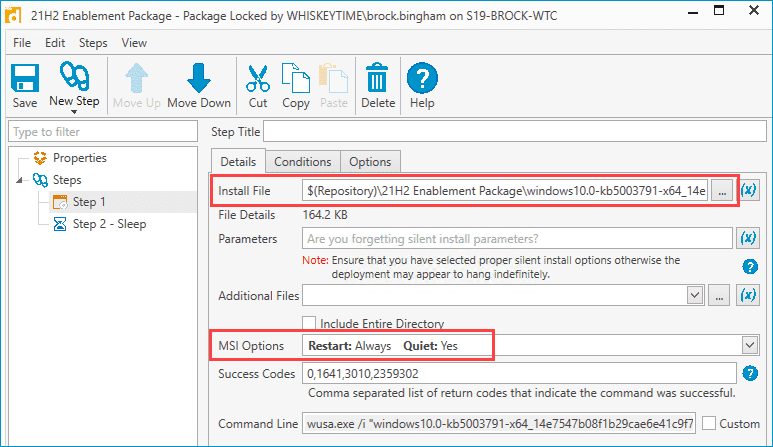This screenshot has height=447, width=773.
Task: Click the Command Line field
Action: click(x=499, y=423)
